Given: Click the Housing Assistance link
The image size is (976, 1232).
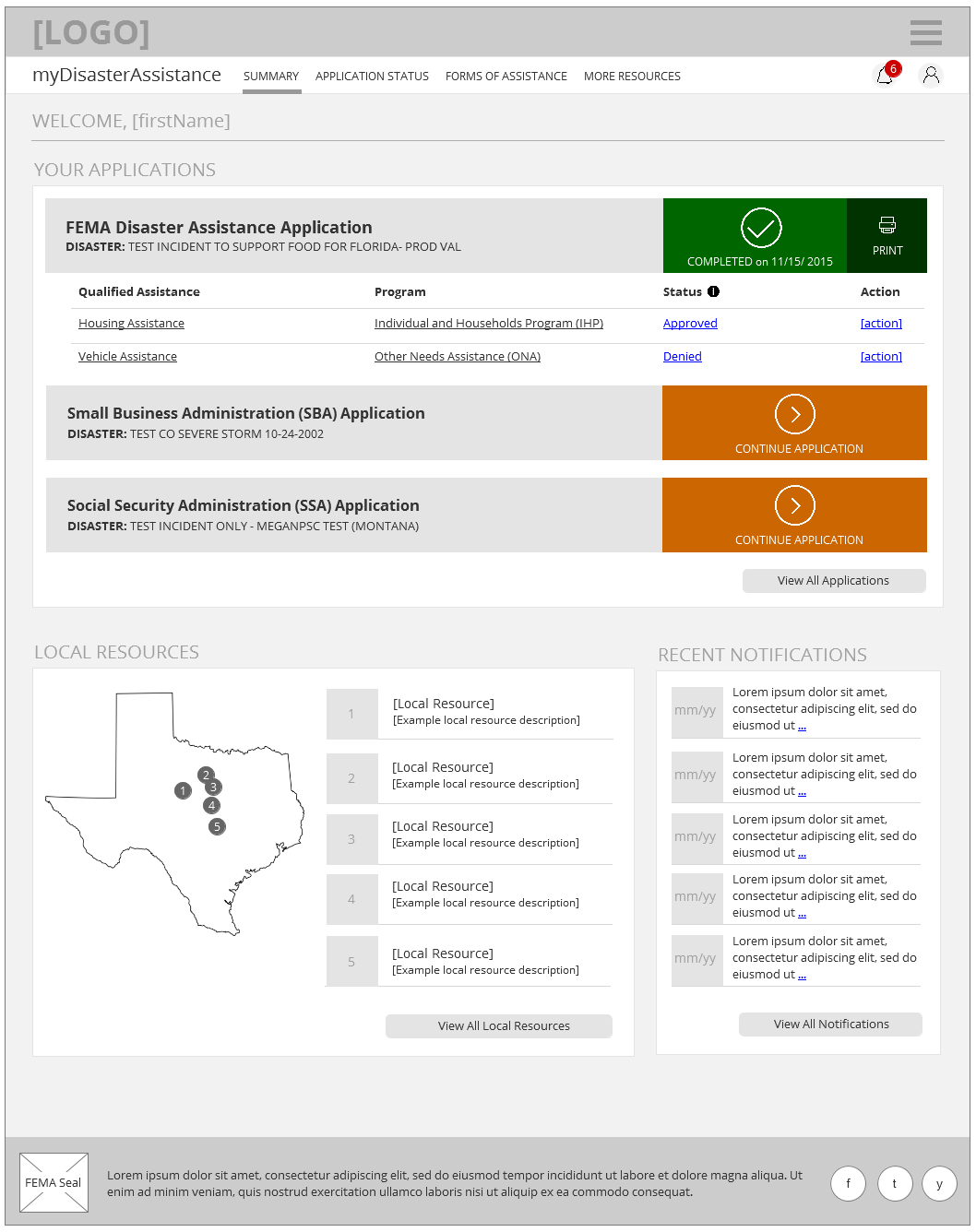Looking at the screenshot, I should tap(131, 324).
